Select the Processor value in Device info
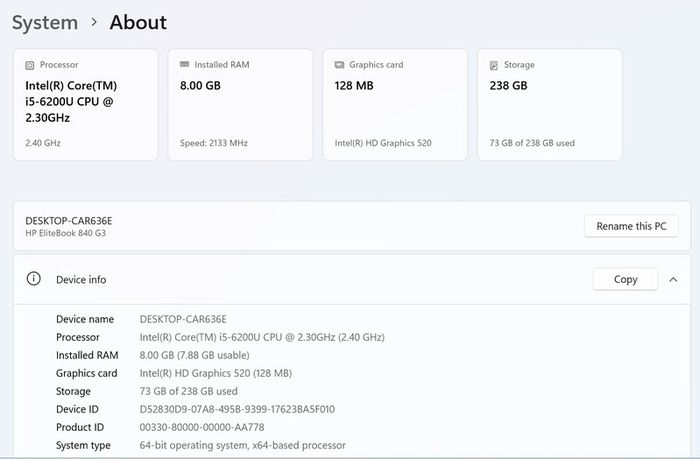Screen dimensions: 700x459 [262, 337]
